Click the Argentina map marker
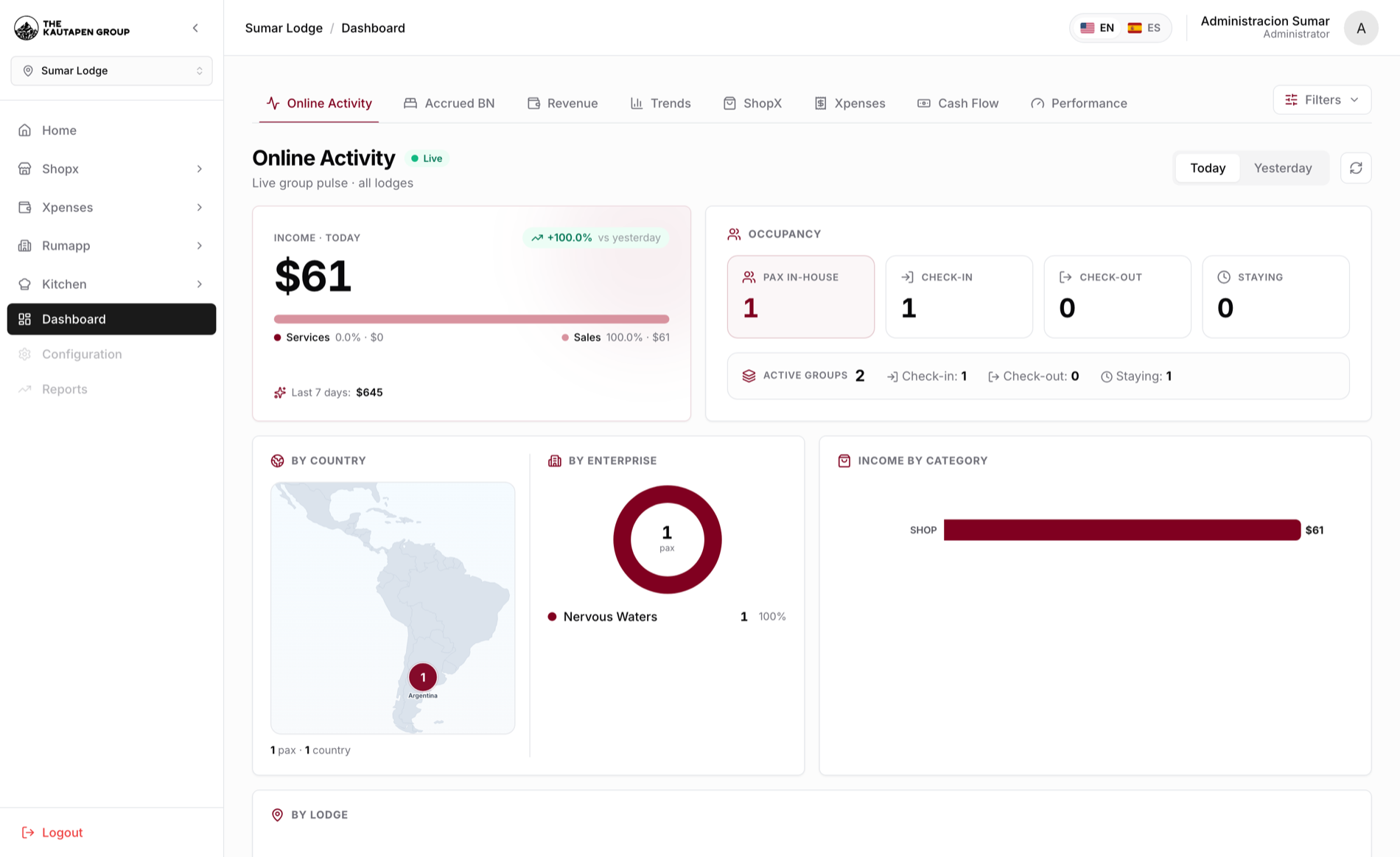Image resolution: width=1400 pixels, height=857 pixels. (423, 677)
